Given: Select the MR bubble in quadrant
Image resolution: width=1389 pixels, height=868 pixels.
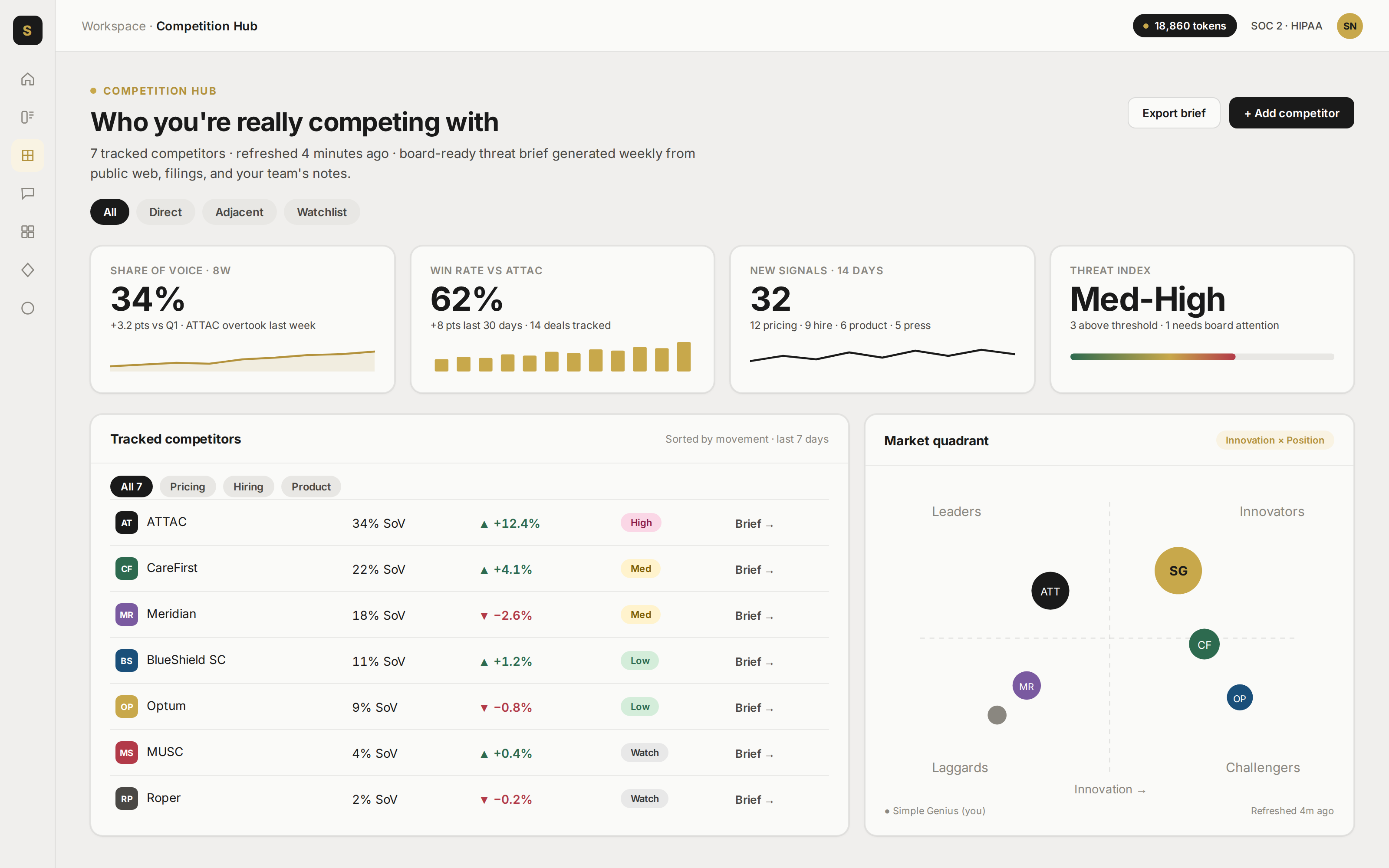Looking at the screenshot, I should pos(1026,685).
